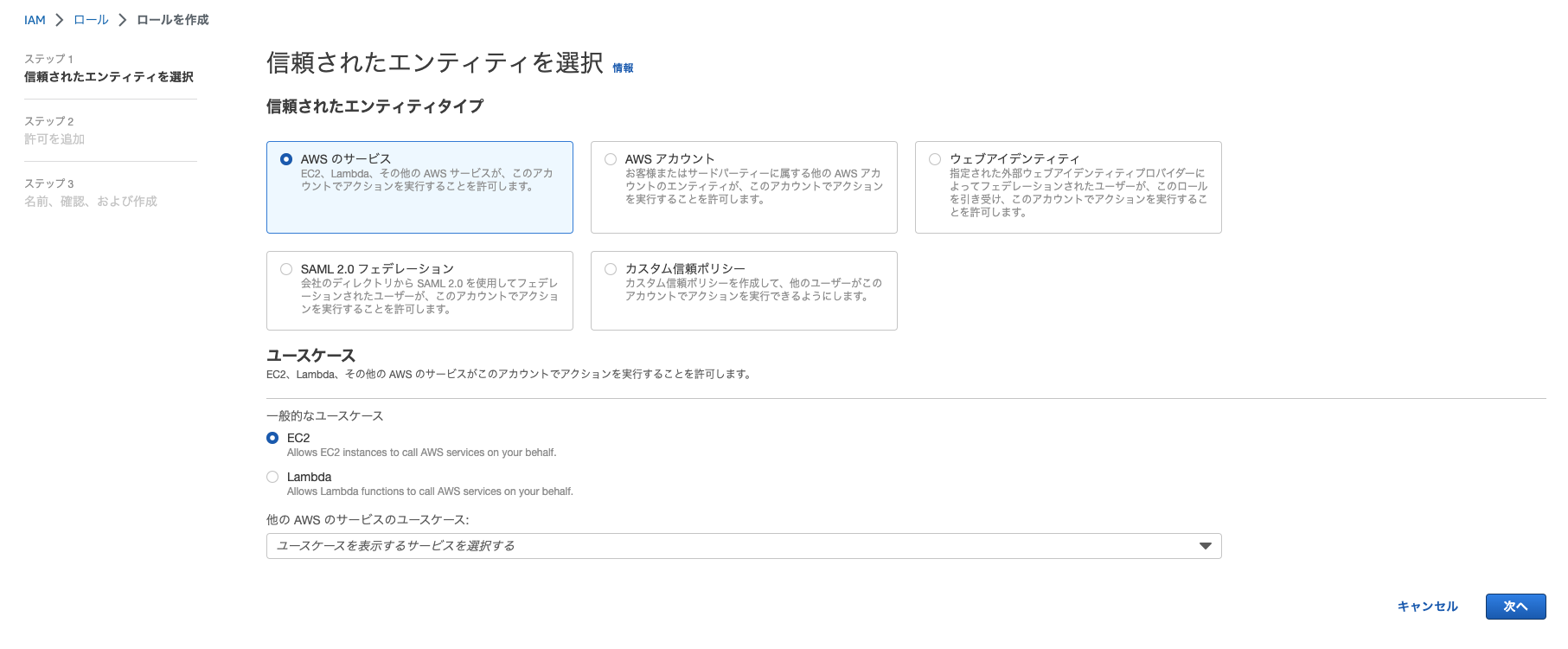This screenshot has width=1568, height=649.
Task: Open the ロール breadcrumb link
Action: (x=91, y=20)
